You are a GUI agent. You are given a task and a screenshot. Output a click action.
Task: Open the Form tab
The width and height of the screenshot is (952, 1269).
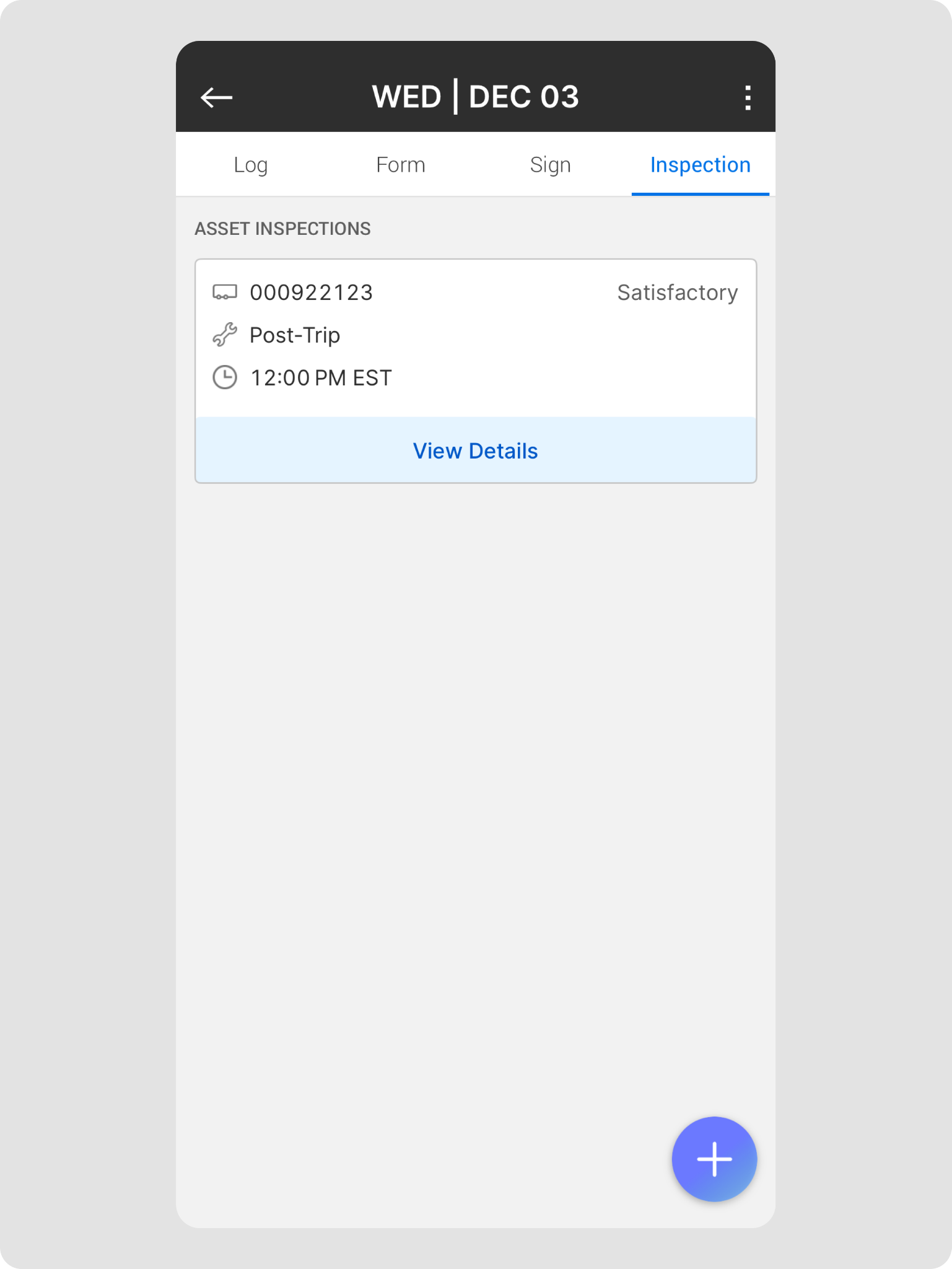pos(400,165)
